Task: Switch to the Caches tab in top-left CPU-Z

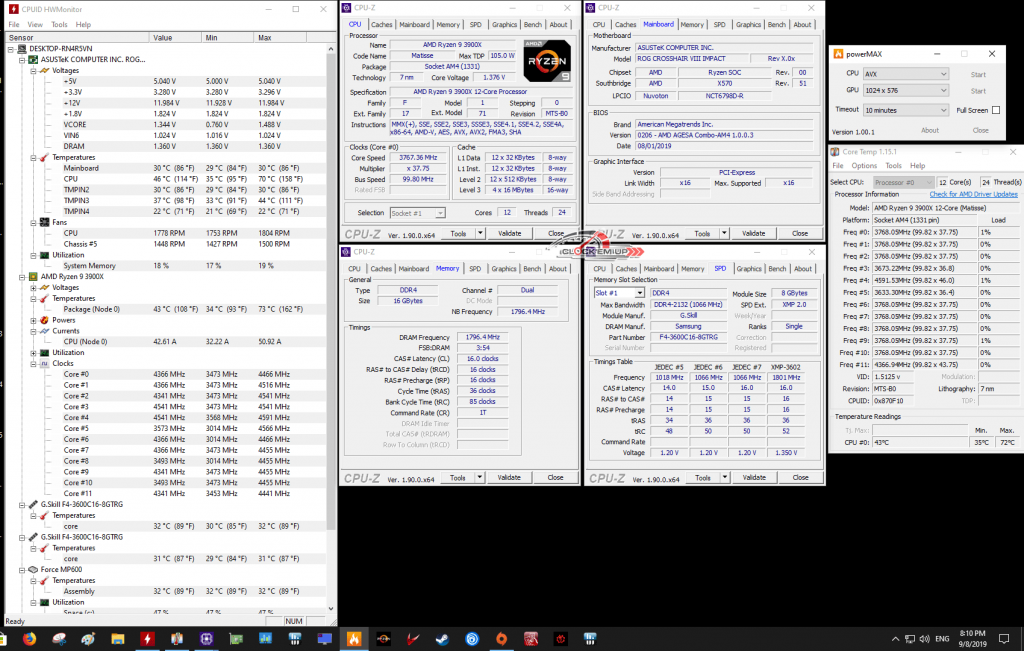Action: tap(382, 24)
